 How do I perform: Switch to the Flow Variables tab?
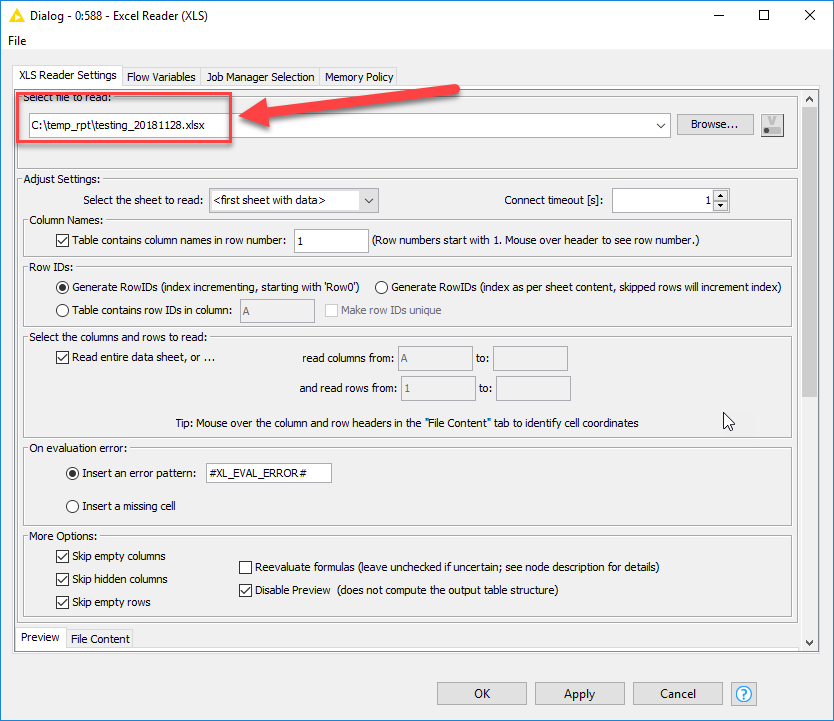tap(161, 77)
